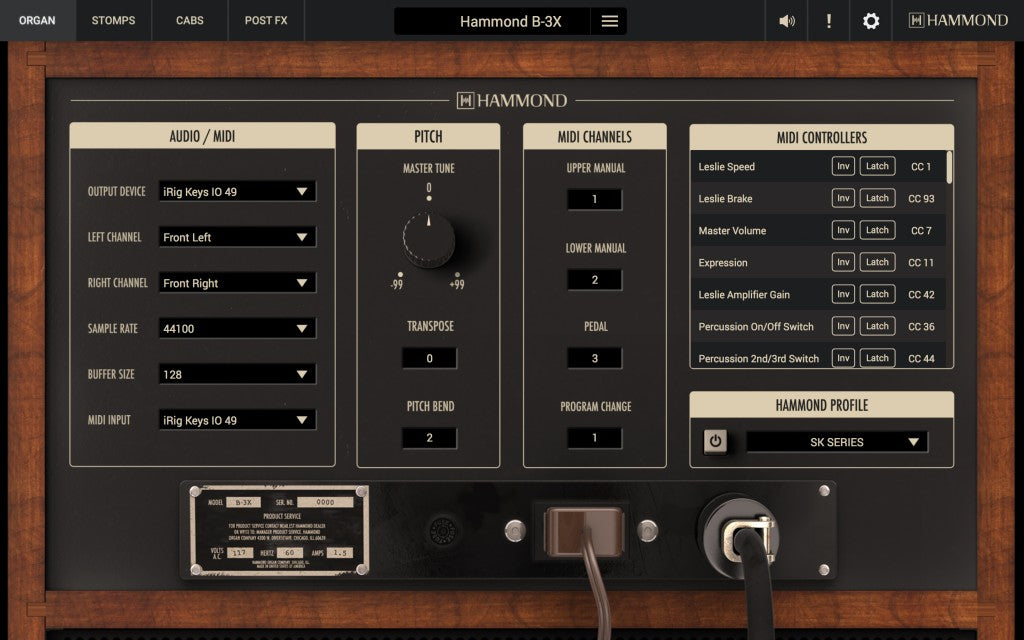Click the B-3X model nameplate
Screen dimensions: 1024x640
[279, 530]
